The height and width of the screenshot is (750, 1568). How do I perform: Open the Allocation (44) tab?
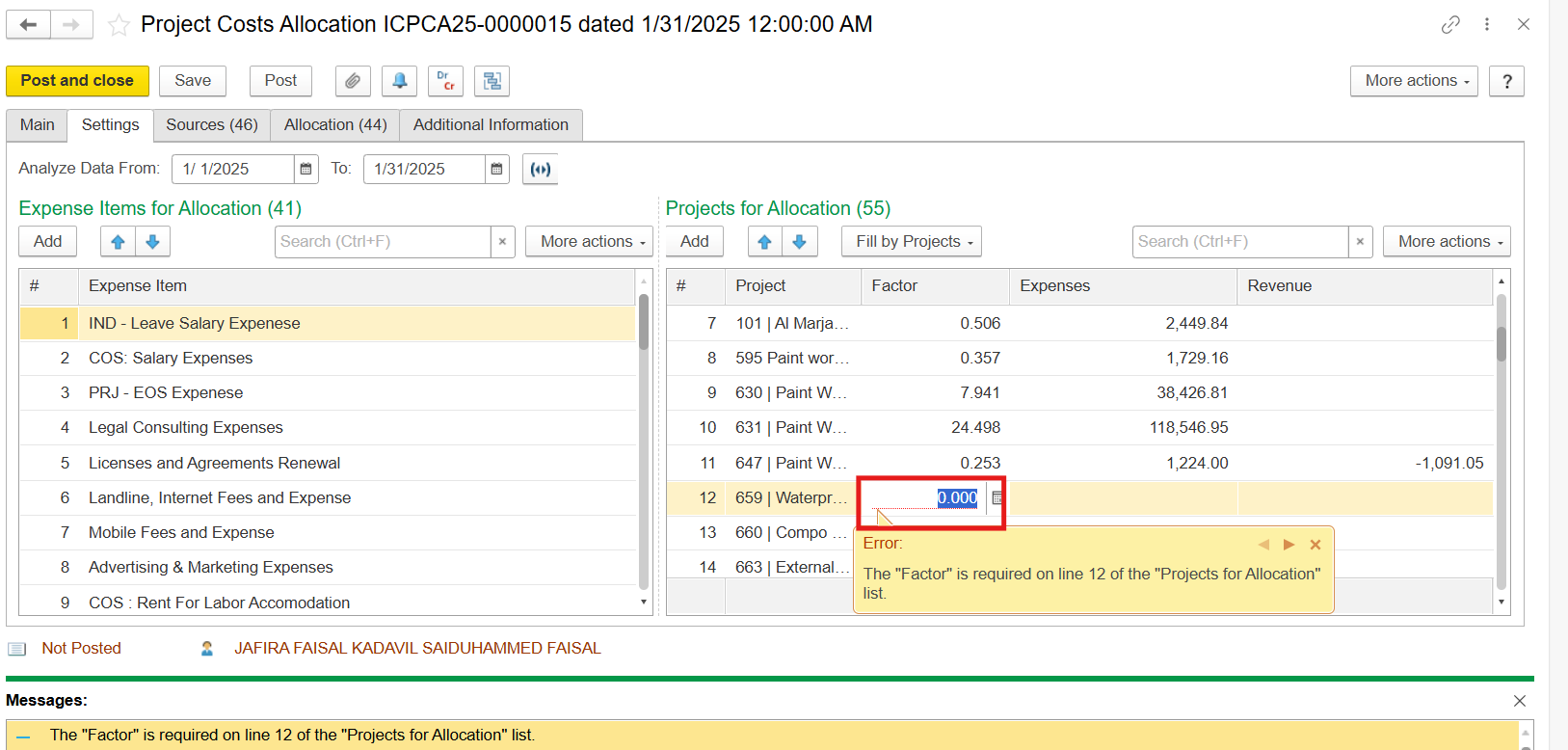(334, 125)
